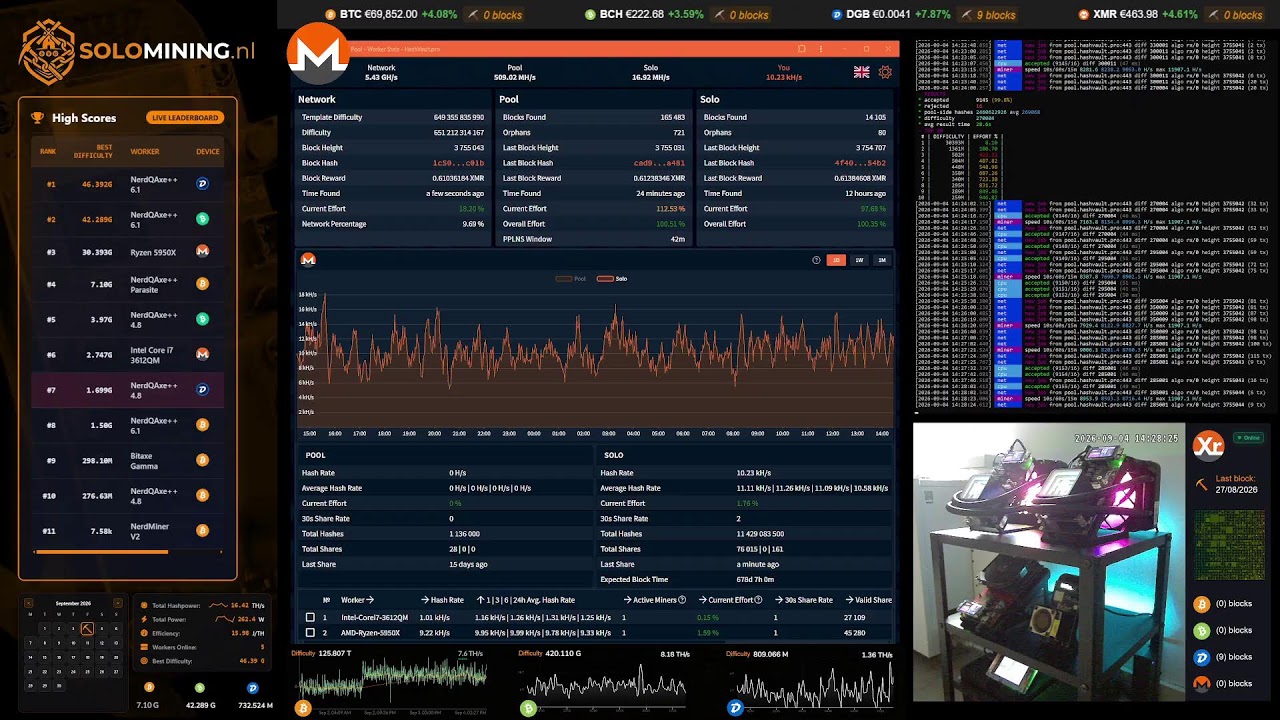Click DigiByte device icon in rank #1 row
The width and height of the screenshot is (1280, 720).
pyautogui.click(x=202, y=184)
